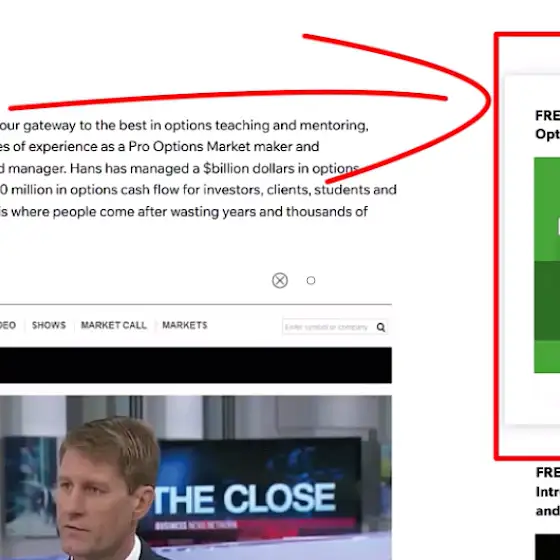
Task: Click the circled X icon
Action: tap(280, 280)
